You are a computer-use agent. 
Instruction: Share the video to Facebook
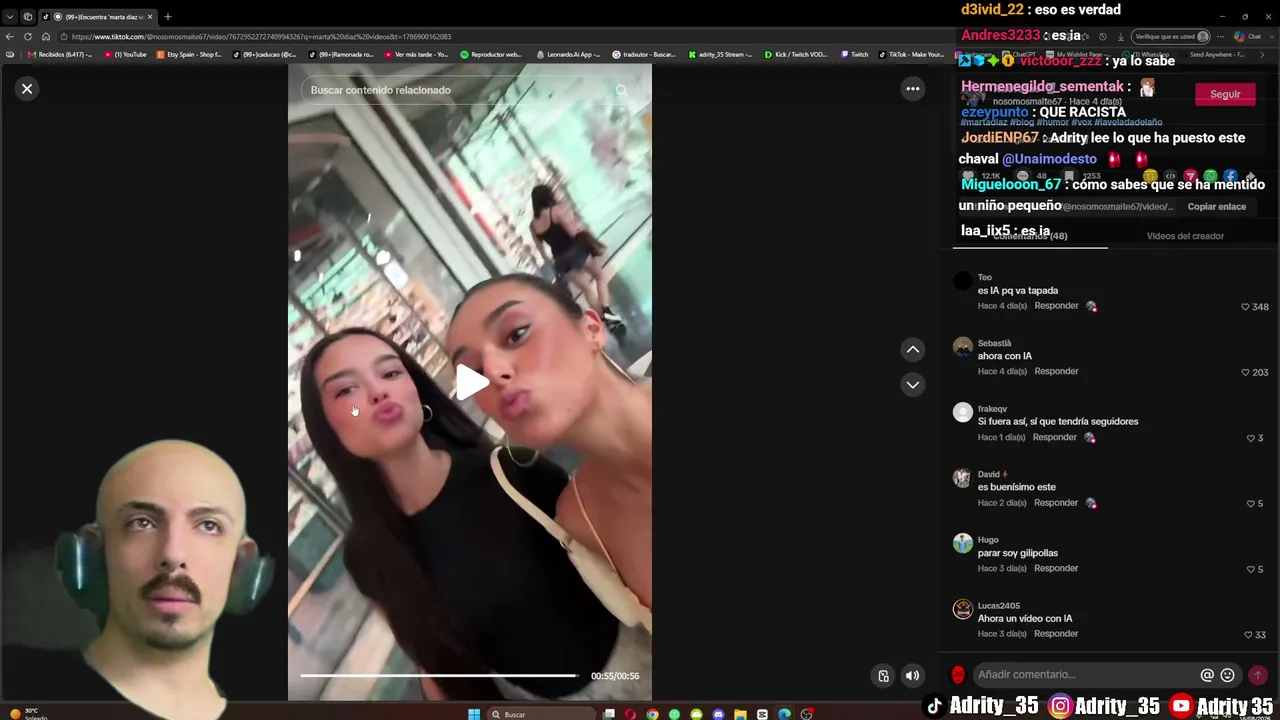[1230, 177]
